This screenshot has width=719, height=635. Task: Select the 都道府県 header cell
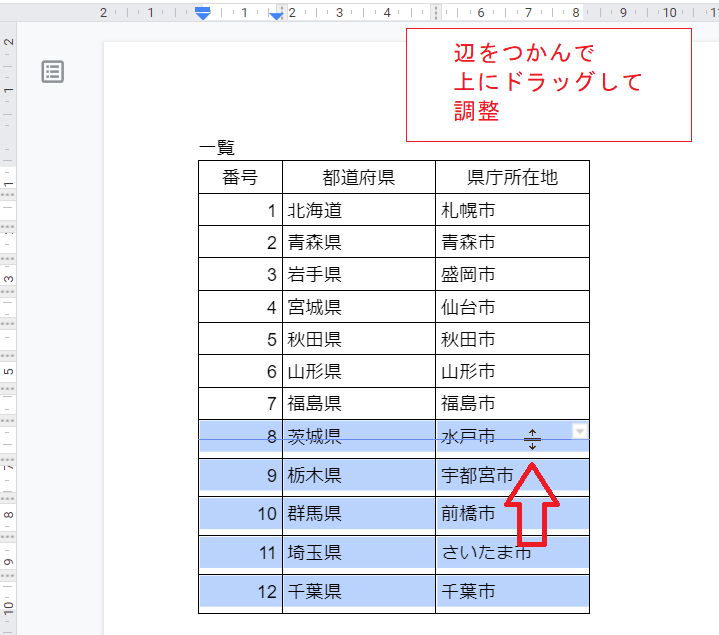click(x=359, y=177)
